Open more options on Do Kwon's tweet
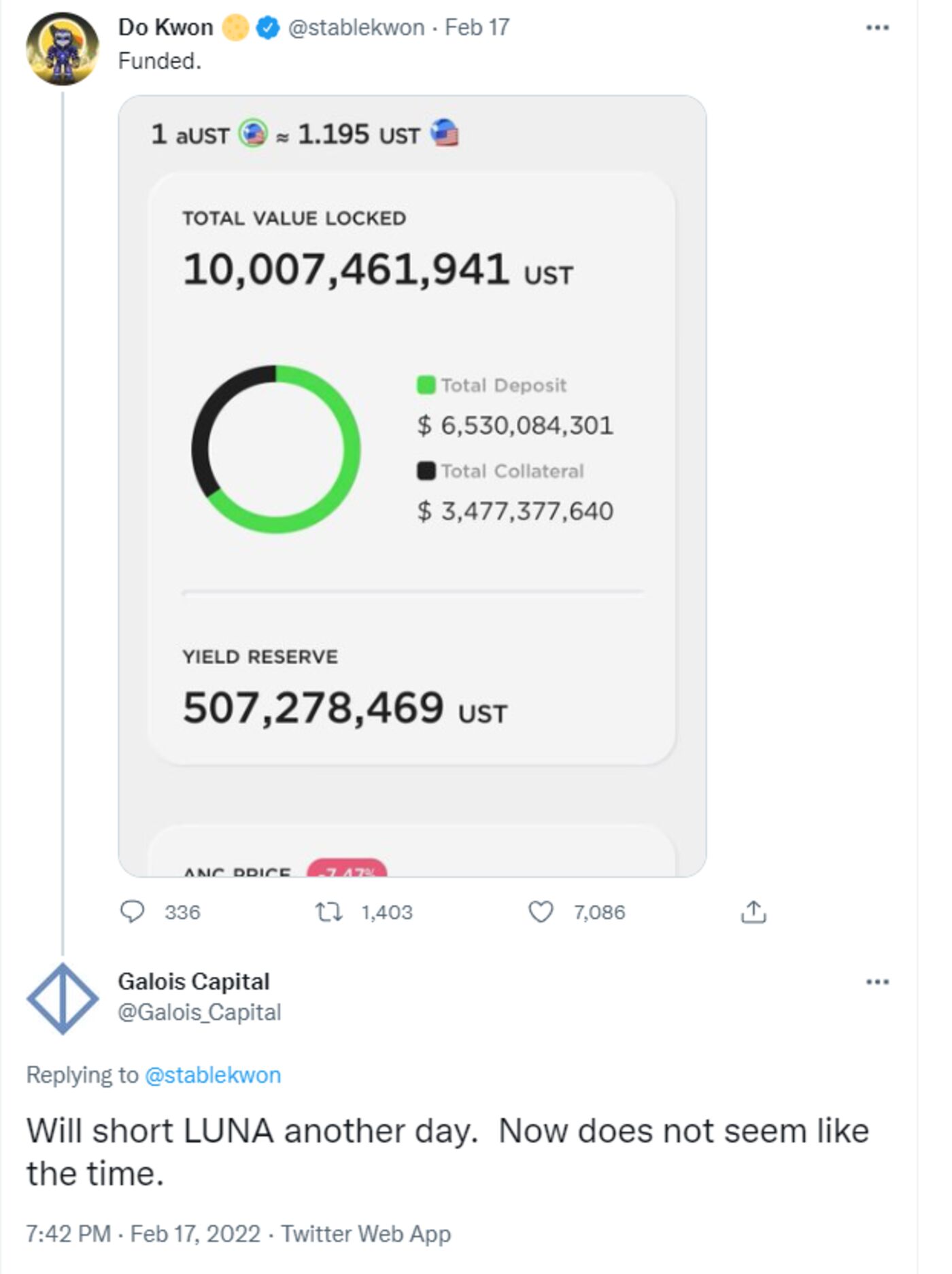This screenshot has width=952, height=1274. [877, 28]
